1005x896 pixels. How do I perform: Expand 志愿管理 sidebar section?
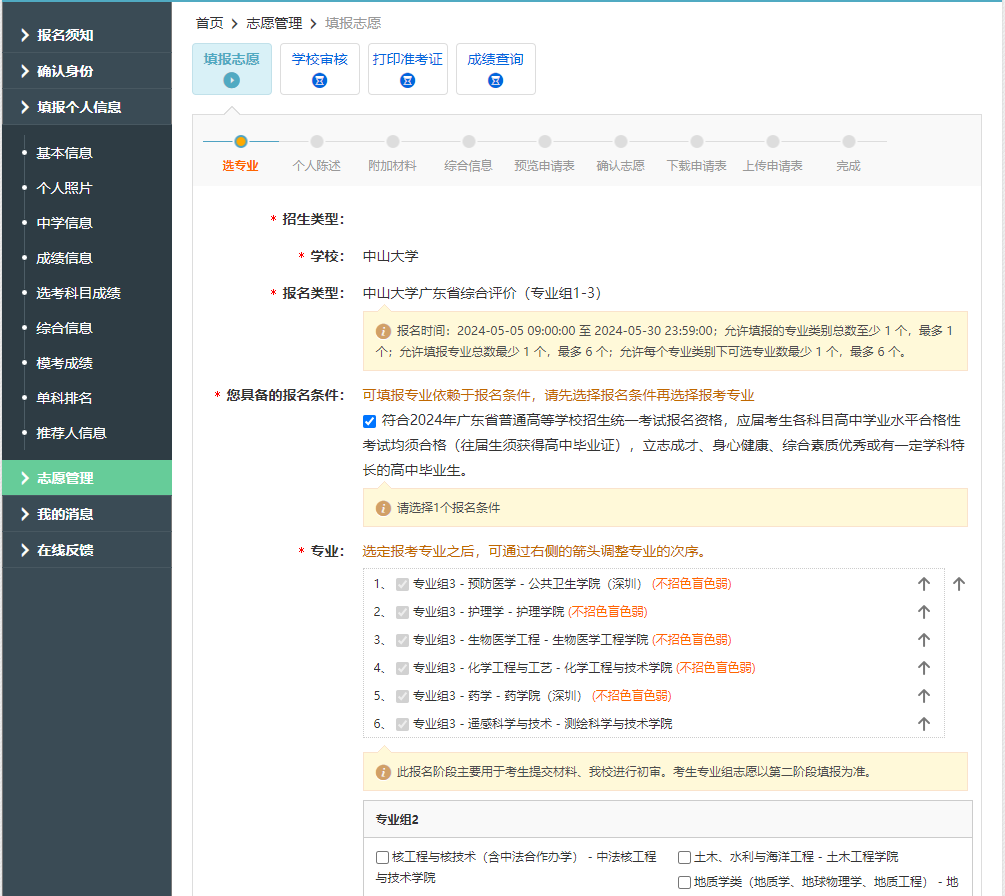coord(87,477)
